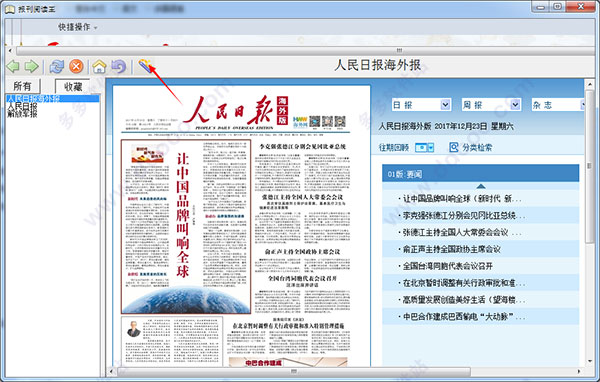Go to home via house icon
This screenshot has height=382, width=600.
99,67
